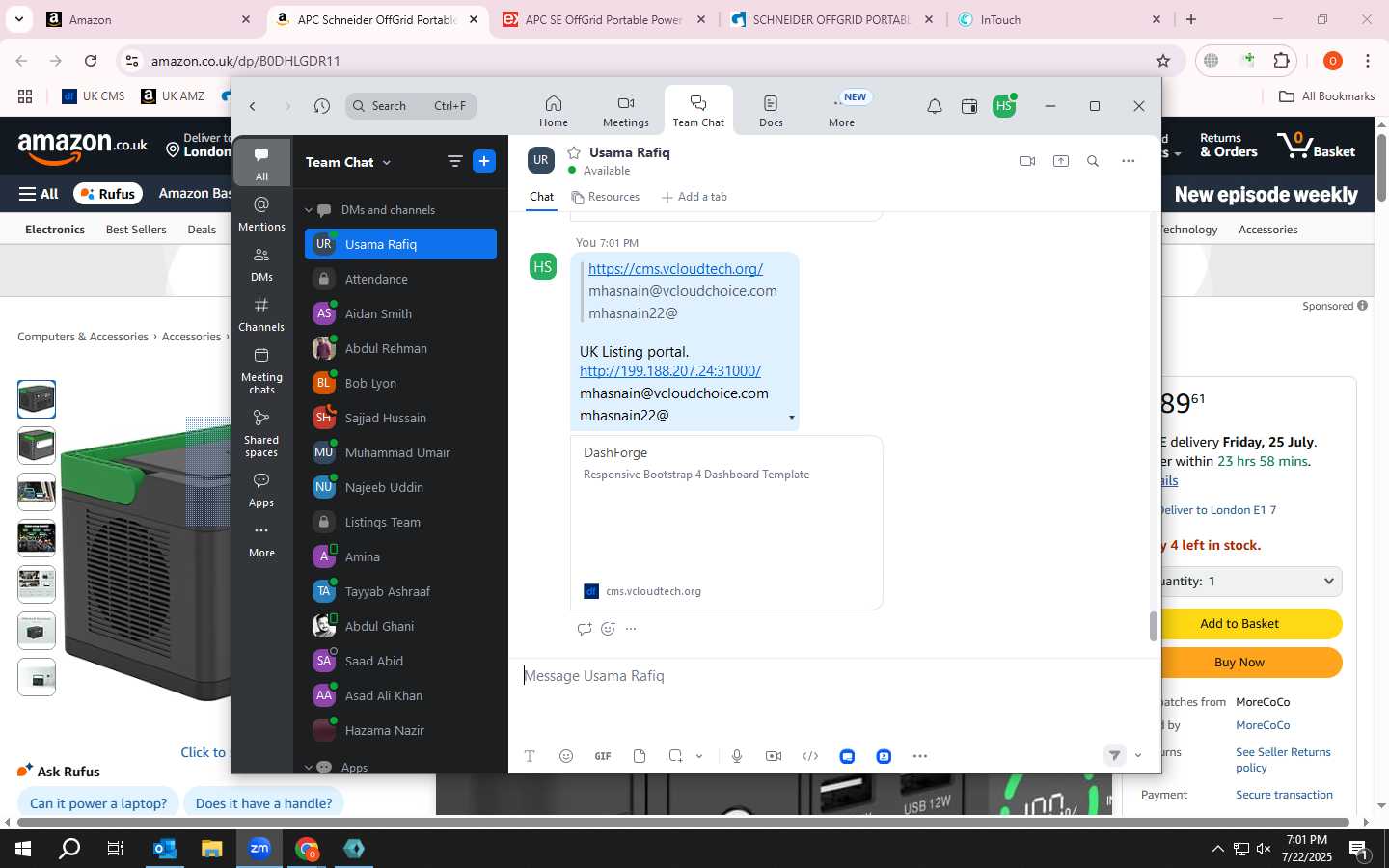Add a tab to the chat

694,197
